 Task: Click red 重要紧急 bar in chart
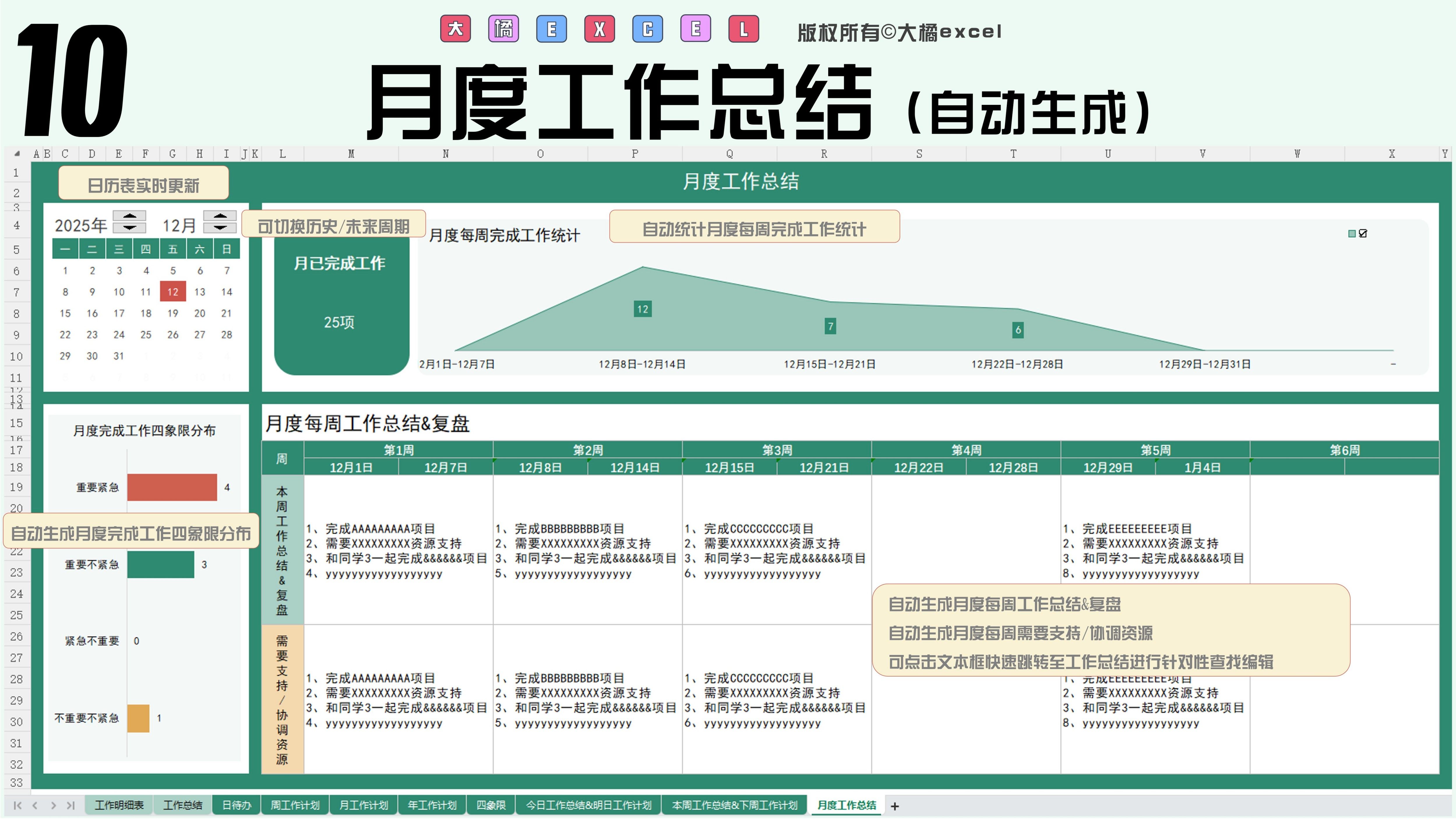[x=172, y=487]
